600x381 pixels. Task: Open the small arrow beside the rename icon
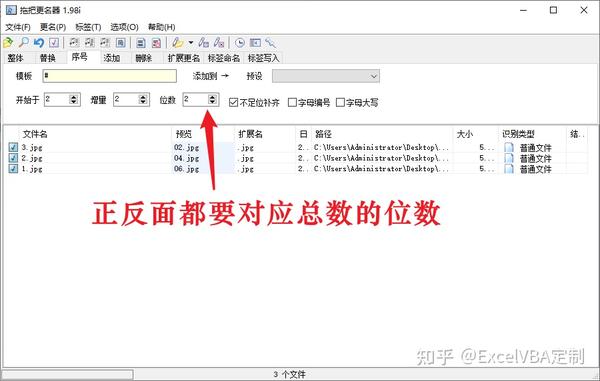tap(191, 43)
